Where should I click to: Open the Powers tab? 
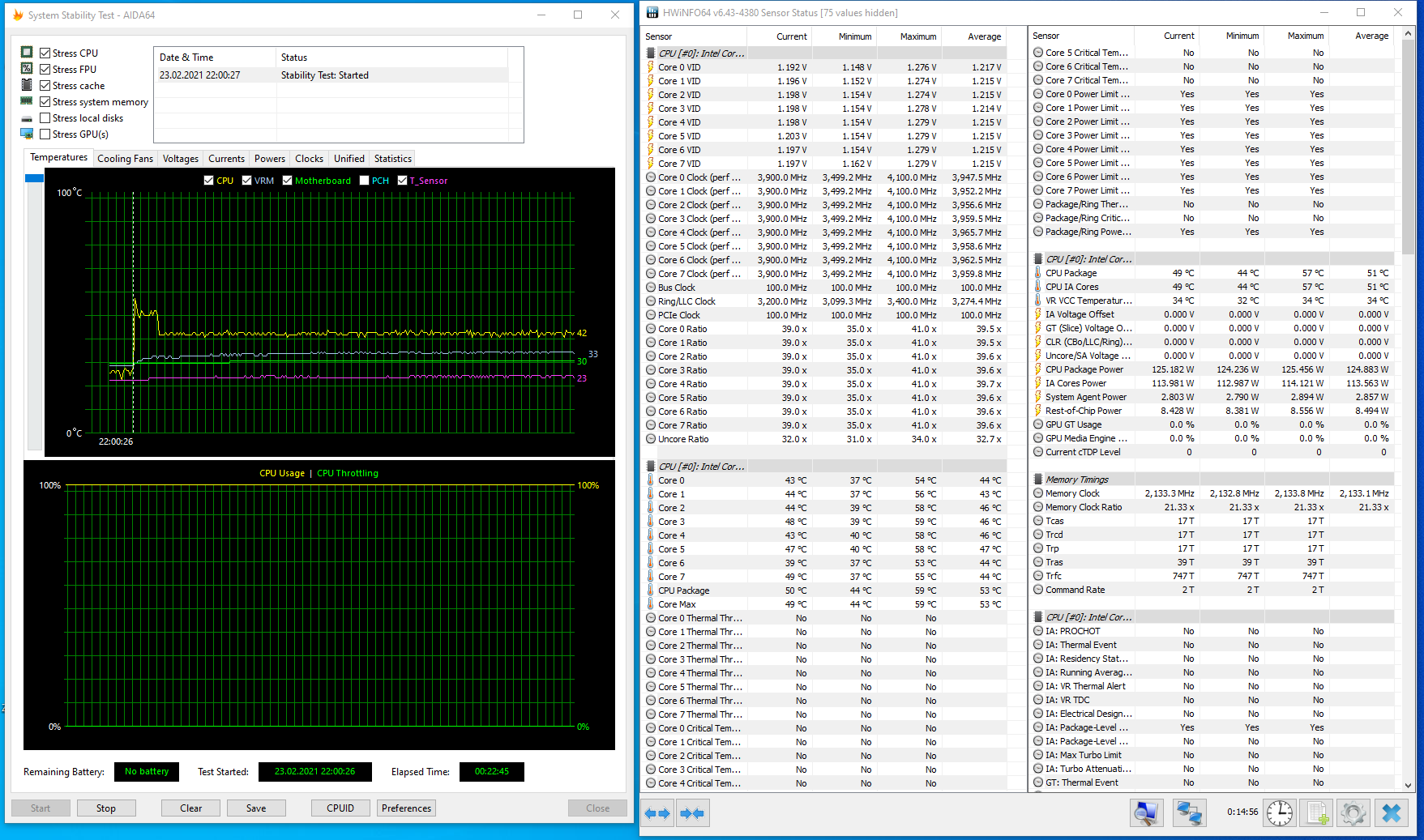270,159
